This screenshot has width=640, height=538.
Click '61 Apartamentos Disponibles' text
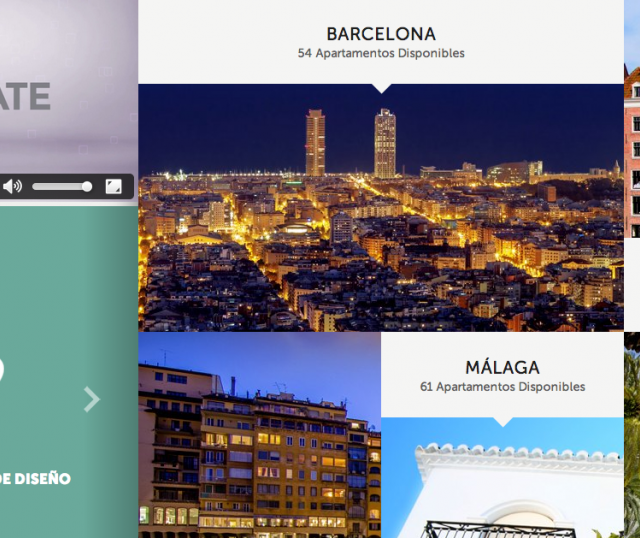click(502, 387)
